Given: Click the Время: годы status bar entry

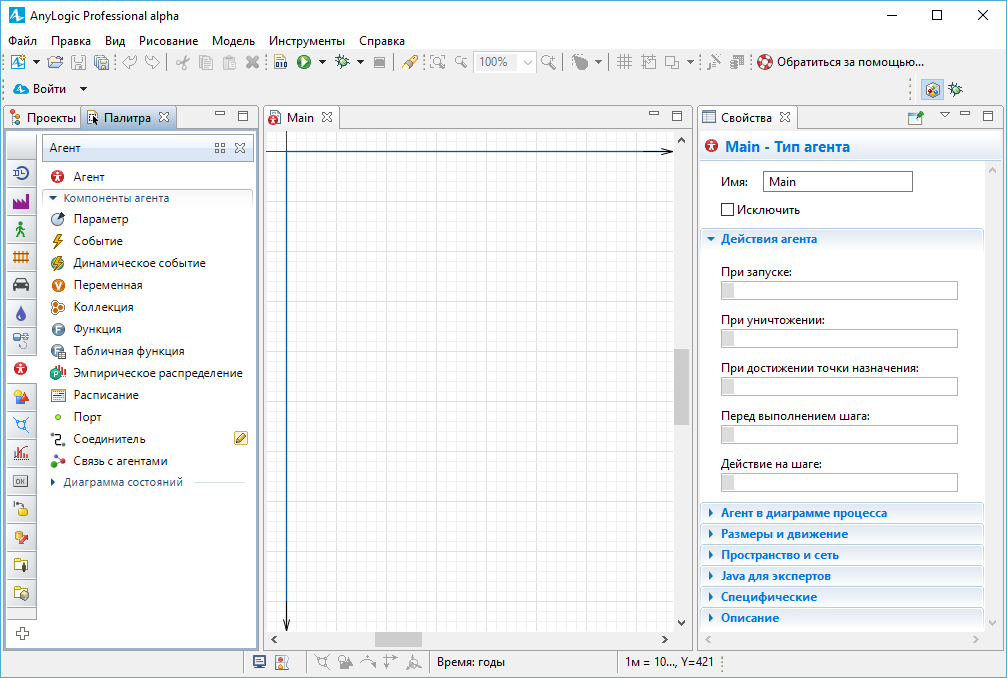Looking at the screenshot, I should [x=471, y=662].
